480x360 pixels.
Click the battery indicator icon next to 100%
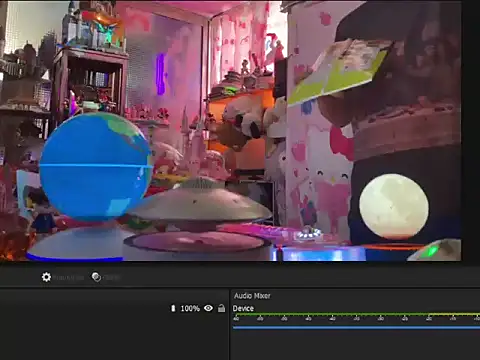click(x=173, y=308)
